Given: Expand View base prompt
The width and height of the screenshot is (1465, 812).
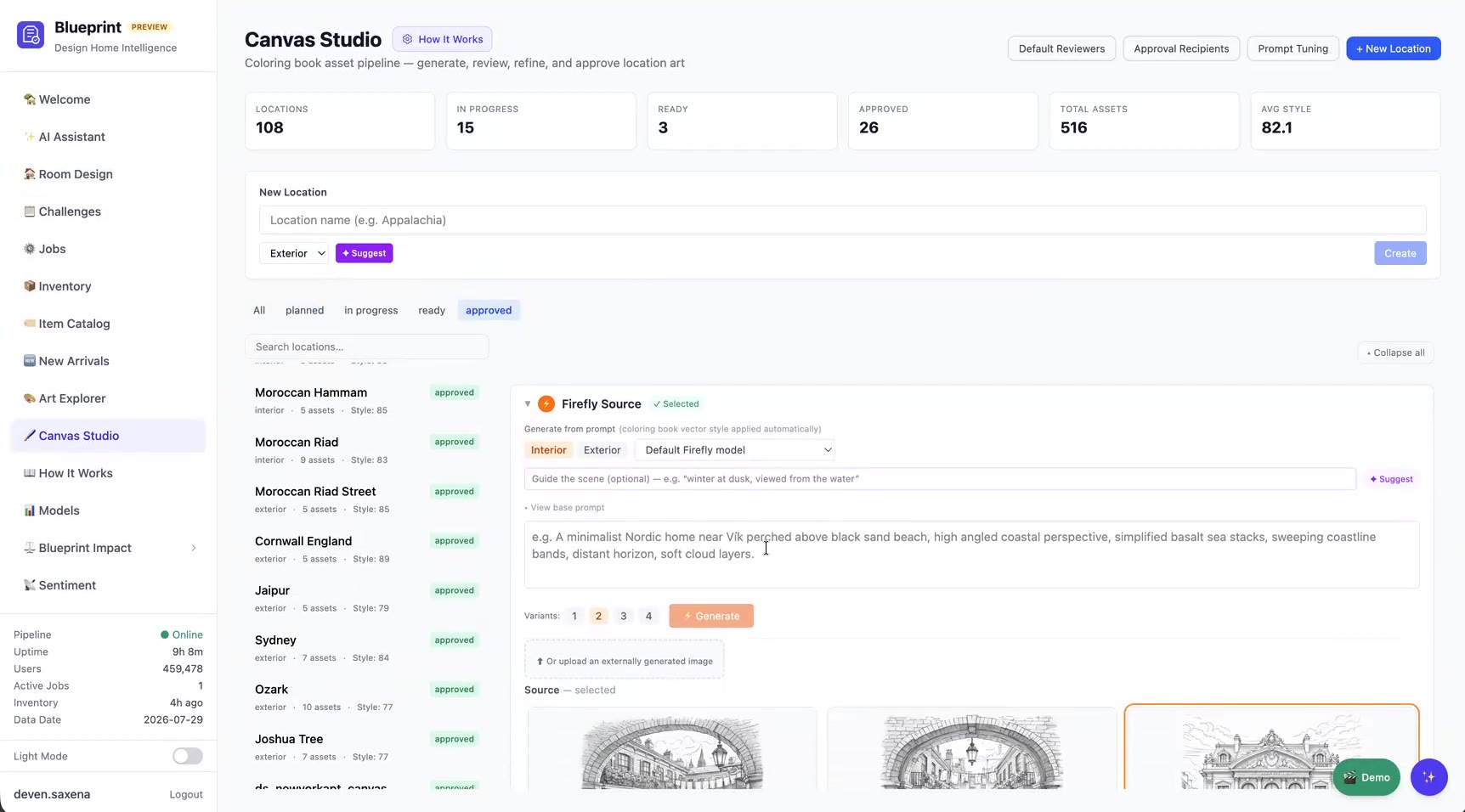Looking at the screenshot, I should coord(564,507).
